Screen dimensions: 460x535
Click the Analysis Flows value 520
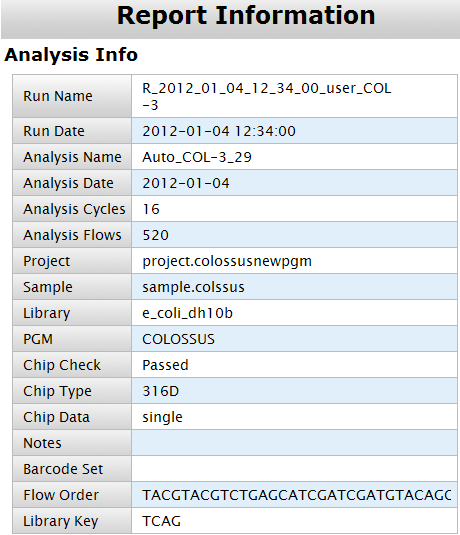pos(155,235)
